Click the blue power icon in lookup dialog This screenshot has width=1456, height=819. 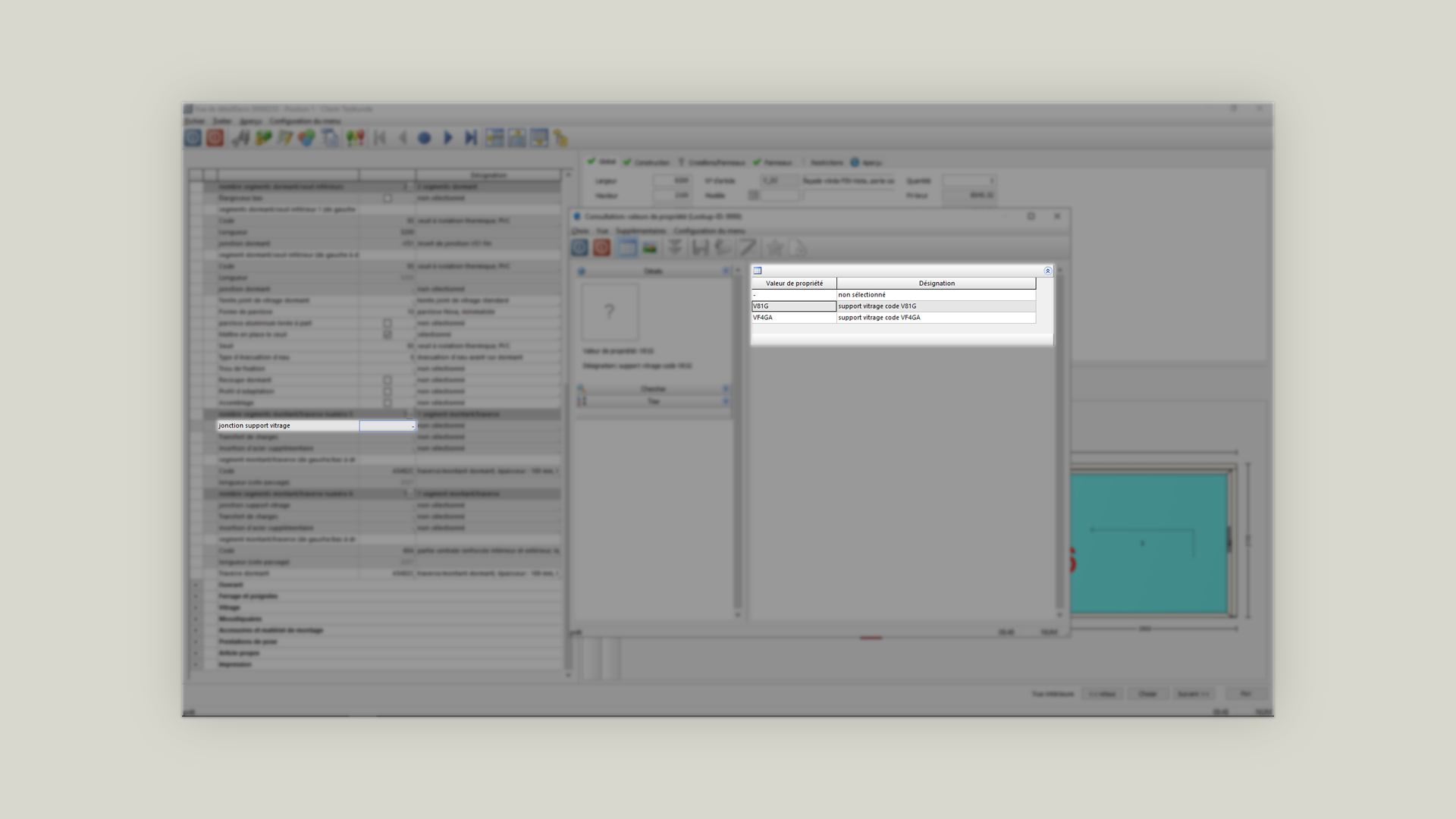tap(579, 247)
